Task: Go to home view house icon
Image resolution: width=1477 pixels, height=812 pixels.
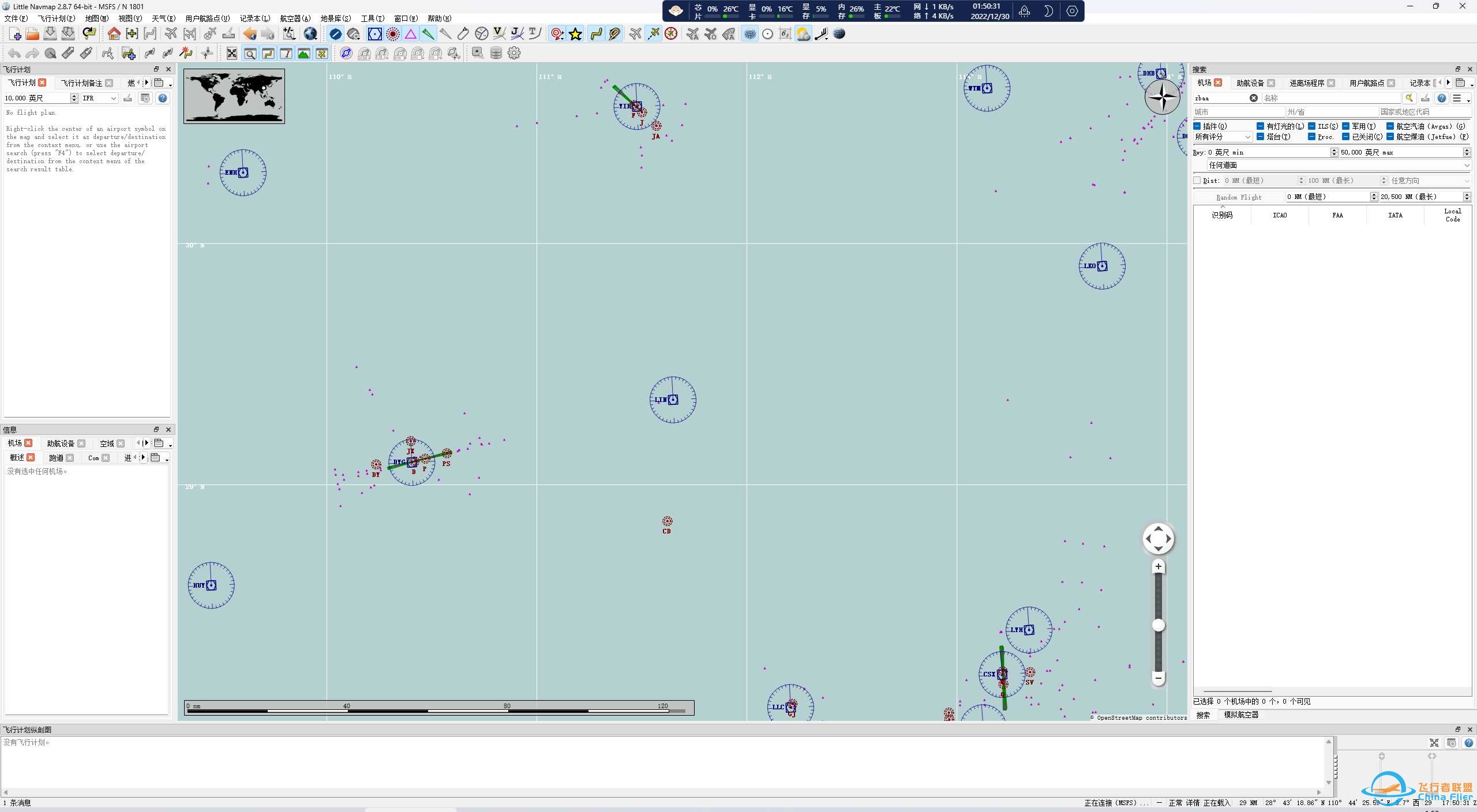Action: [114, 34]
